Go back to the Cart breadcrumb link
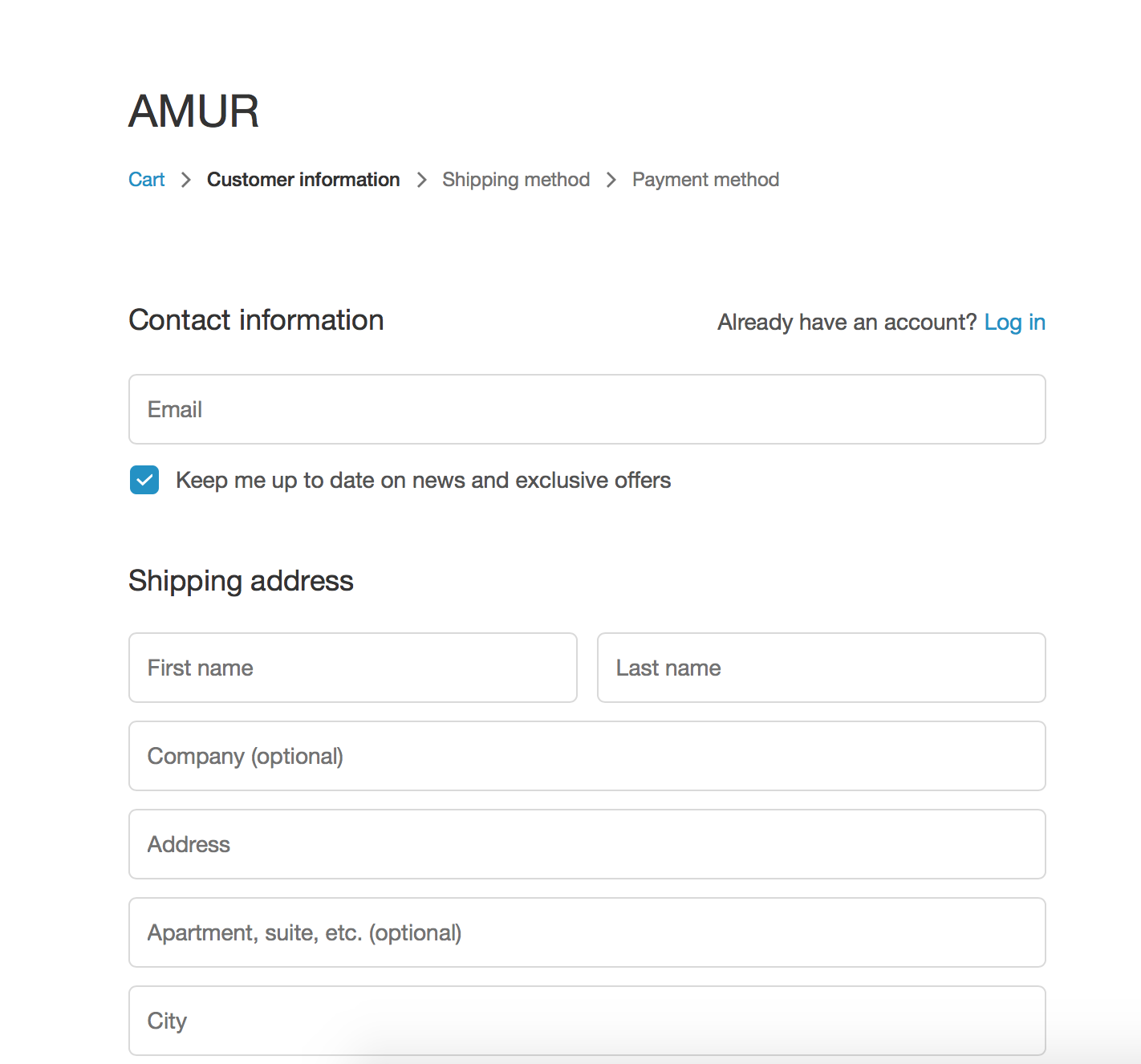The image size is (1141, 1064). click(x=146, y=180)
